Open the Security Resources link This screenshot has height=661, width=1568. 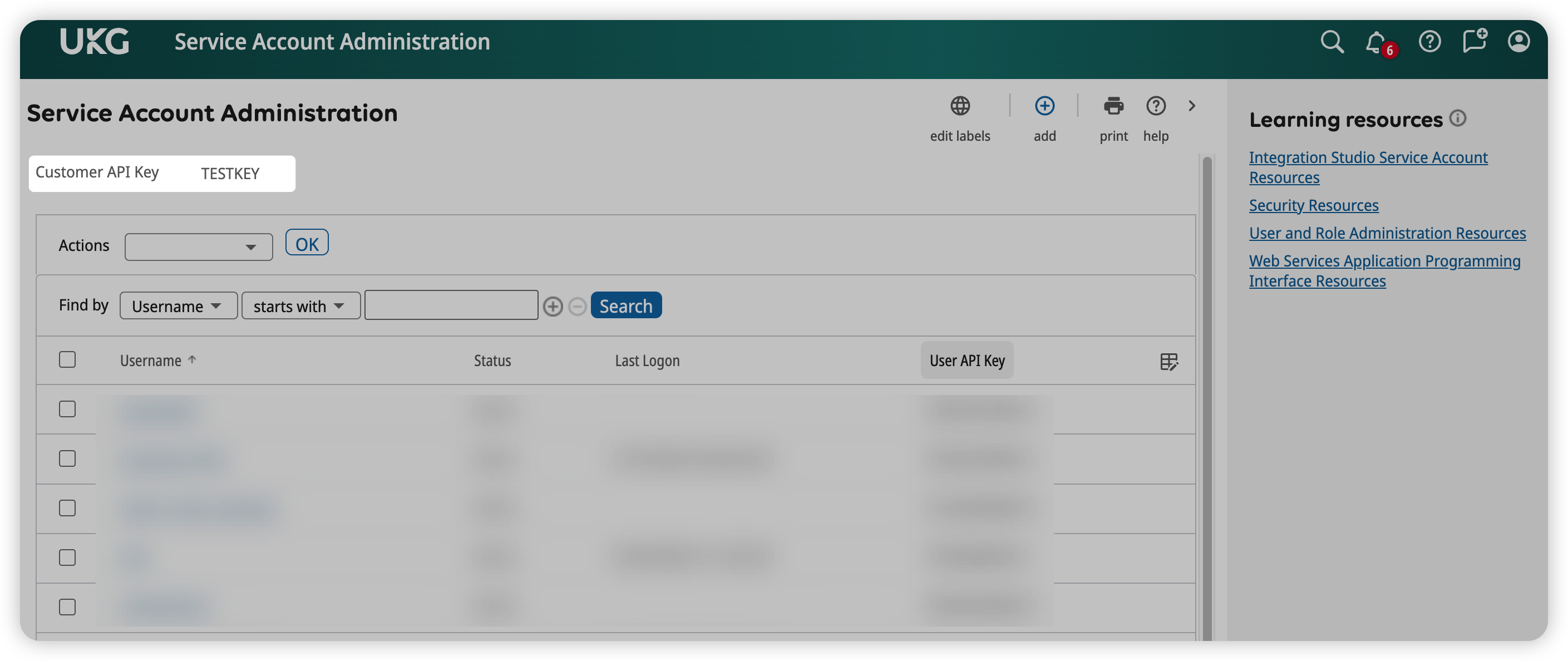click(x=1314, y=206)
